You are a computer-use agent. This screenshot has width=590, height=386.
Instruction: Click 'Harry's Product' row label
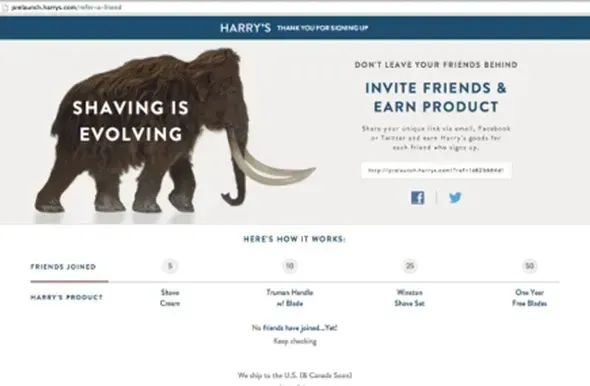tap(67, 297)
